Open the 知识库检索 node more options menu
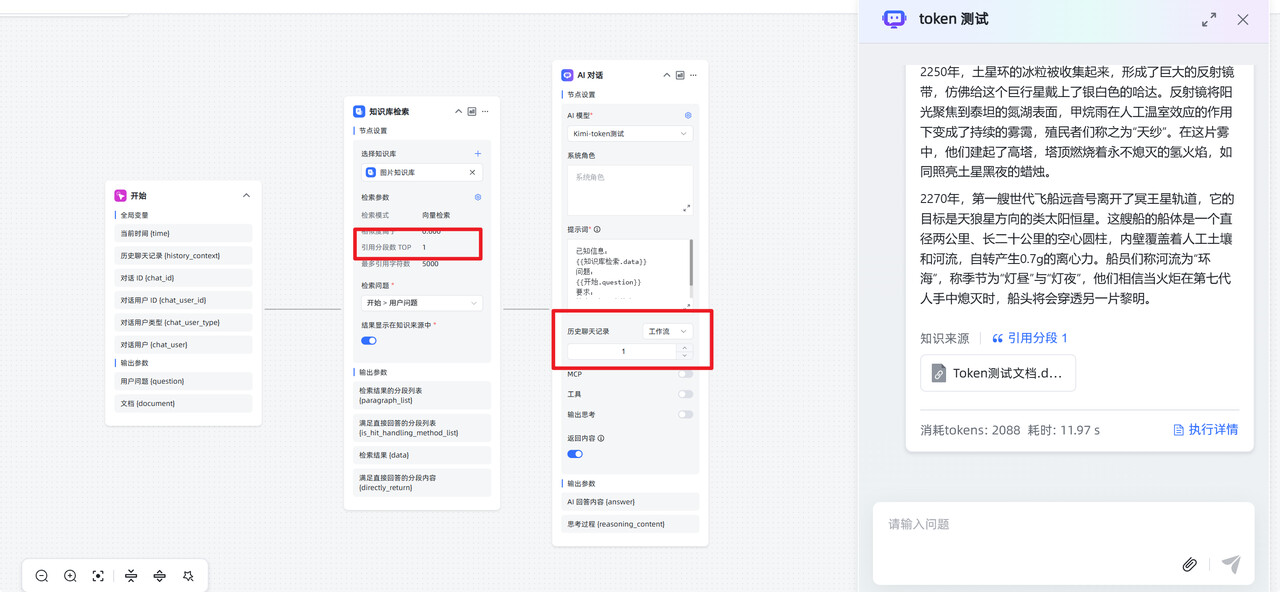Screen dimensions: 1280x592 [x=486, y=112]
